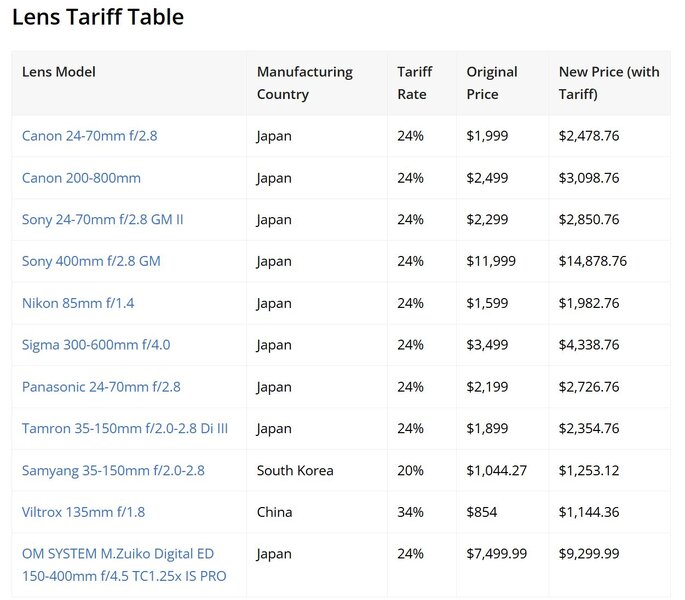This screenshot has width=685, height=600.
Task: Click the $14,878.76 new price cell
Action: pyautogui.click(x=593, y=261)
